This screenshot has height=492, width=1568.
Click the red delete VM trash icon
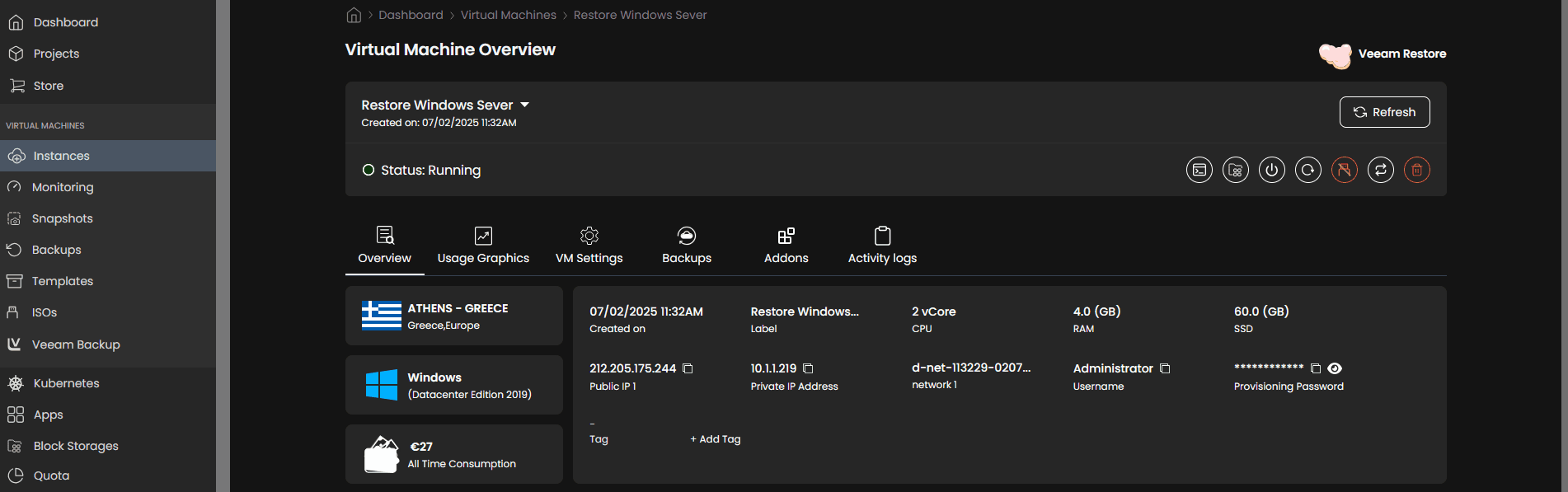(x=1416, y=170)
